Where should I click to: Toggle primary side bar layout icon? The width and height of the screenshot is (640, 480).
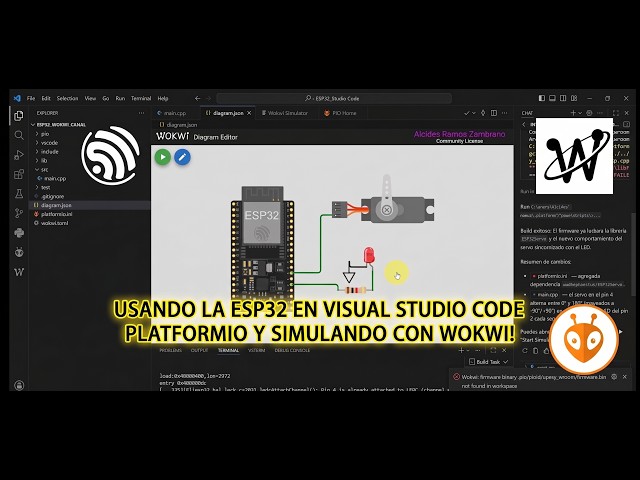pyautogui.click(x=542, y=98)
